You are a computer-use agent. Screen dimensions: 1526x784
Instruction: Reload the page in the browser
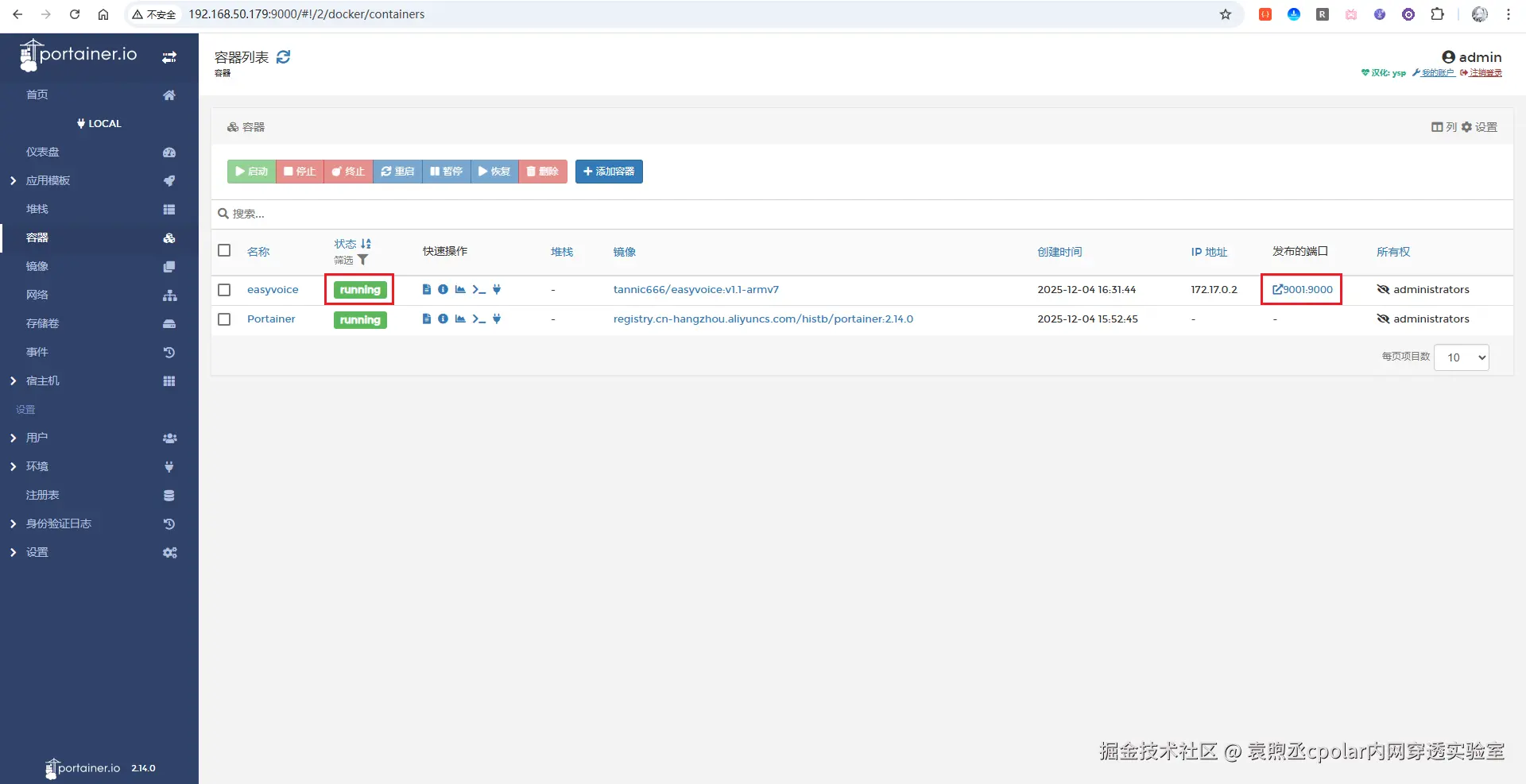75,14
